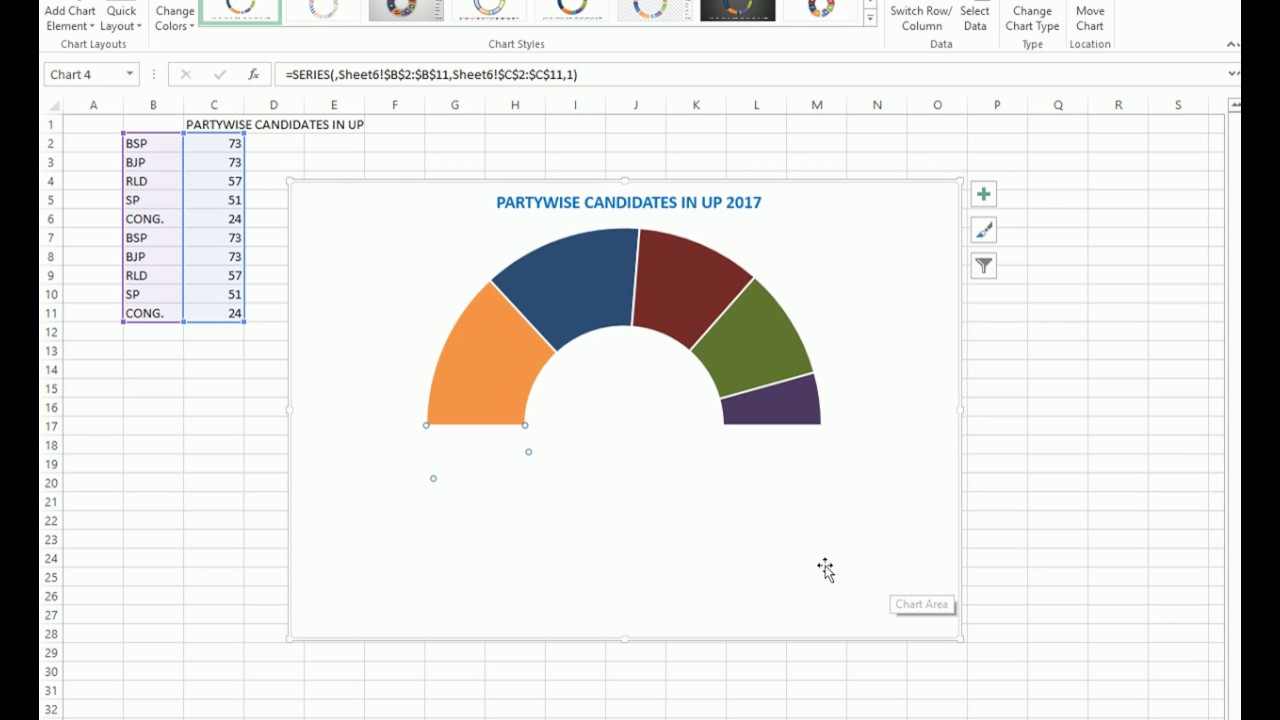Select row 30 header

click(51, 671)
